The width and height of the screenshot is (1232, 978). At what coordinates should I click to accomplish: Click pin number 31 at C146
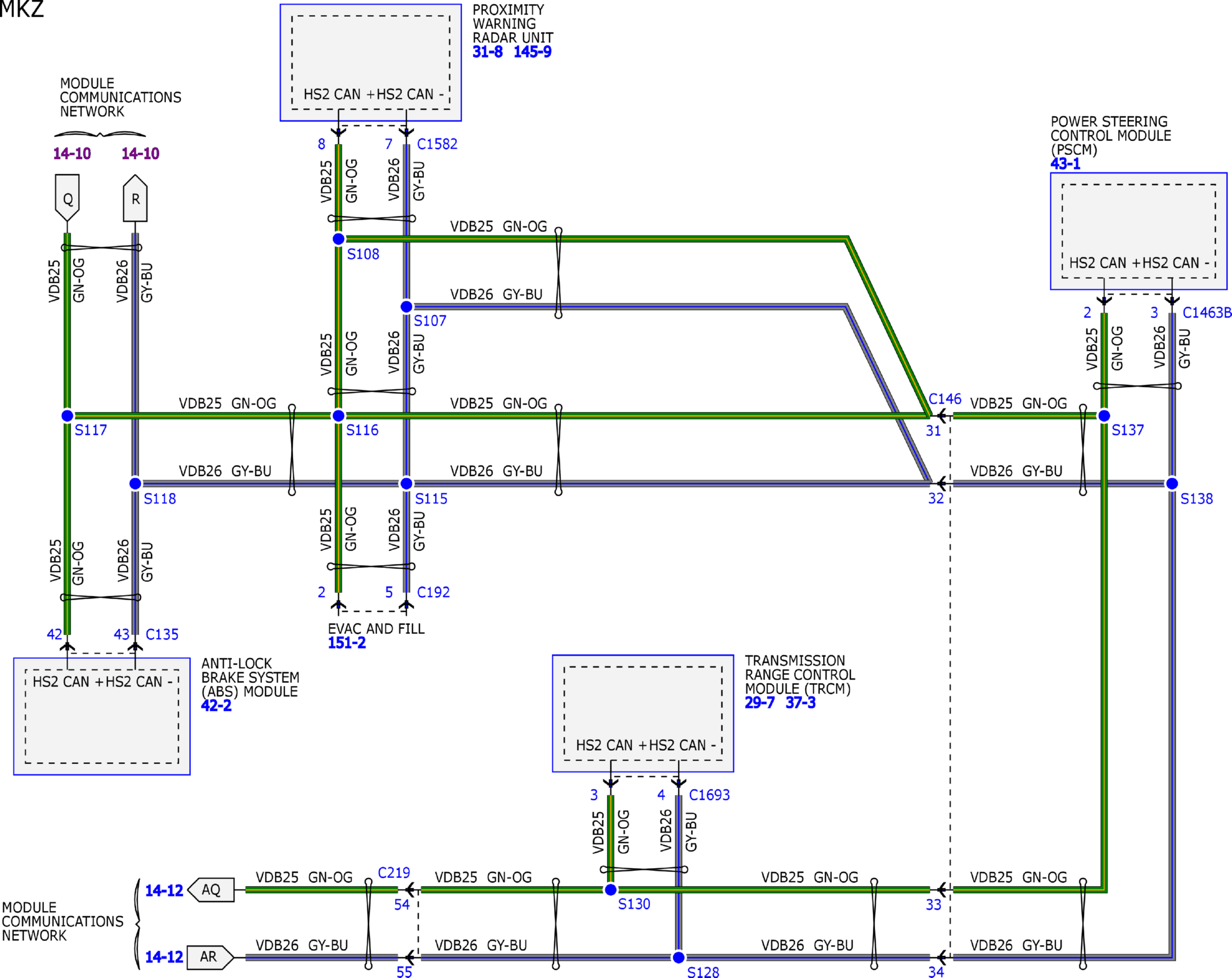point(933,431)
